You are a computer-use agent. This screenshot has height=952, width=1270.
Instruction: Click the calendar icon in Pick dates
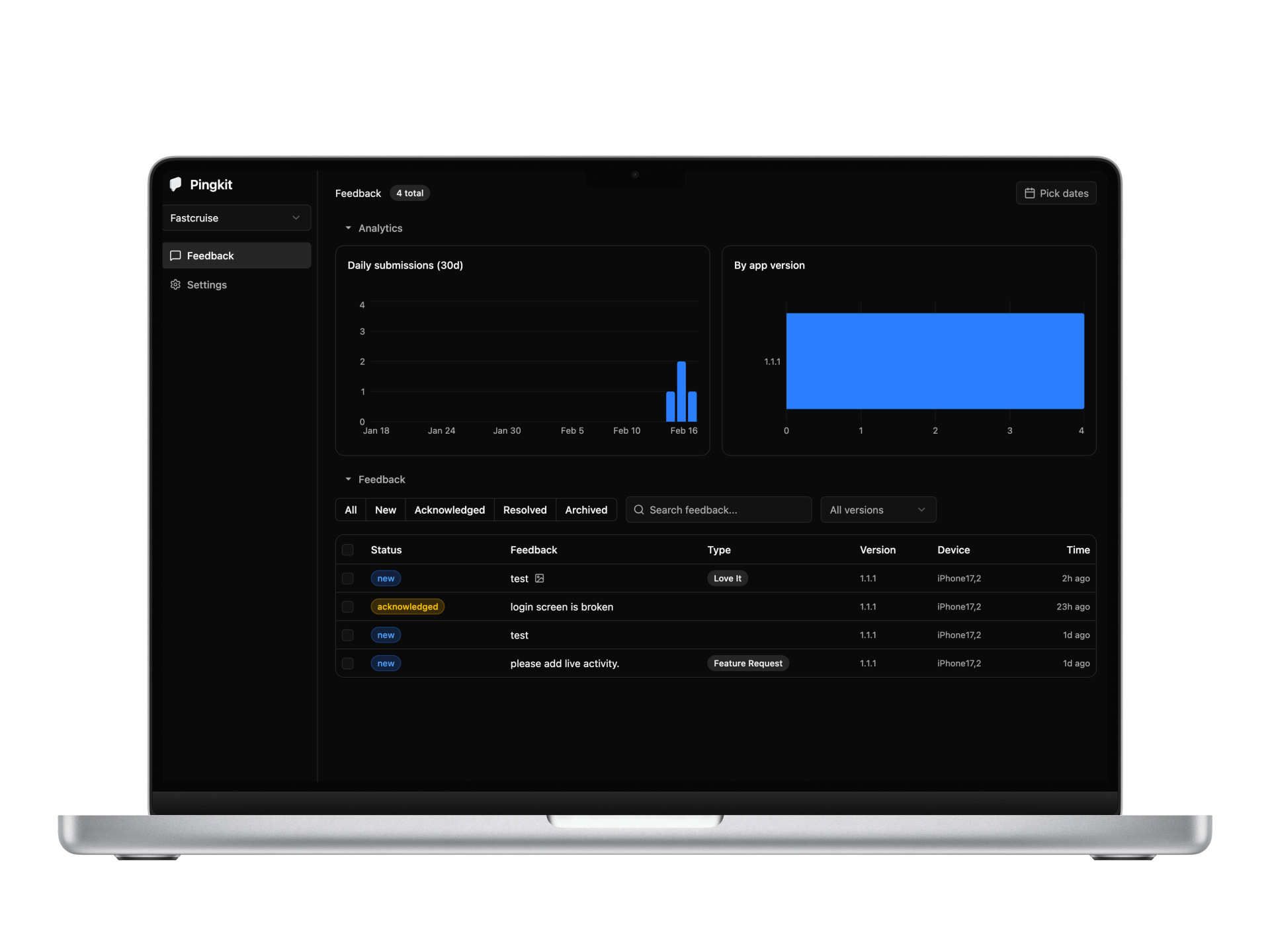tap(1030, 193)
